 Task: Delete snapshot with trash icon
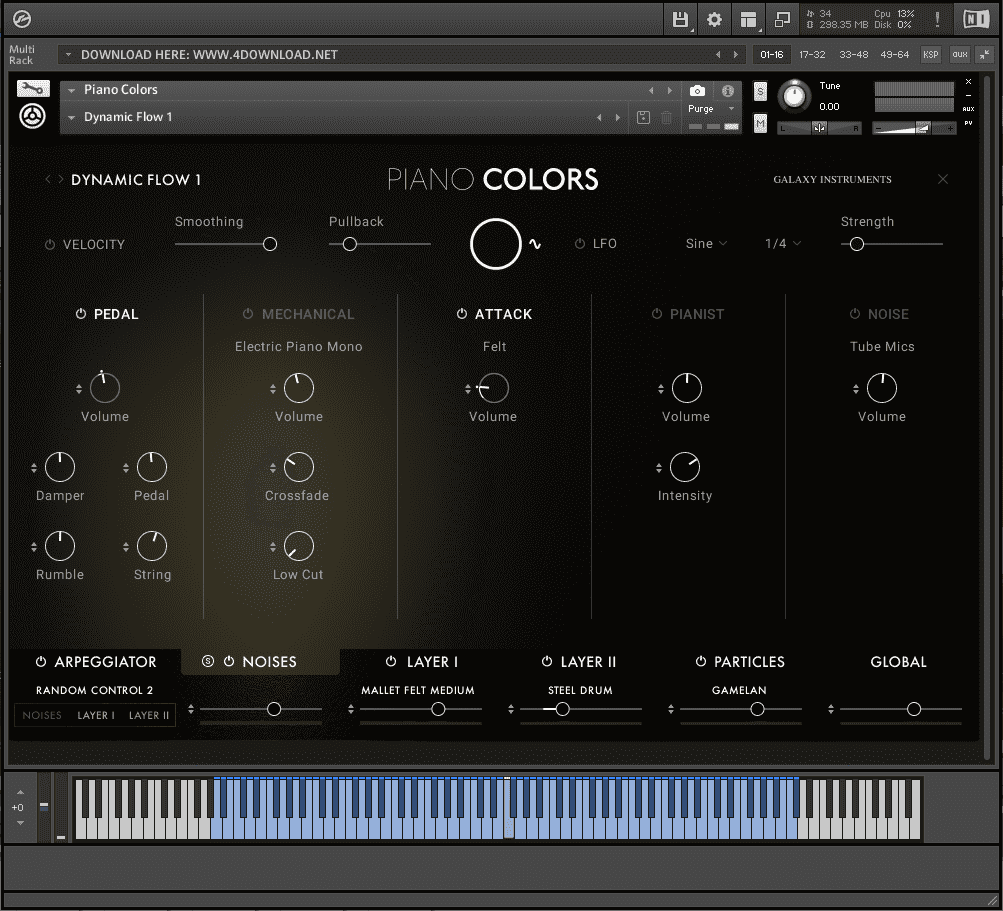[x=667, y=117]
